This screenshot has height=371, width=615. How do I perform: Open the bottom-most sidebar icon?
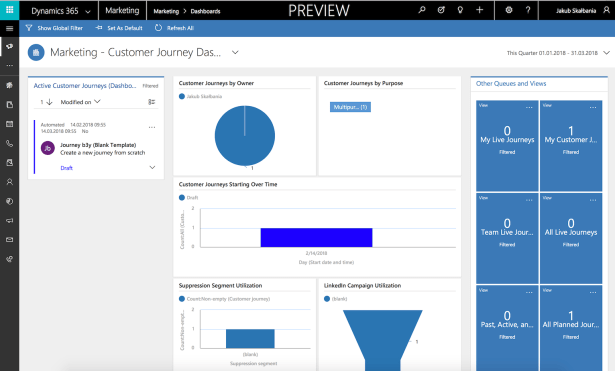tap(9, 259)
